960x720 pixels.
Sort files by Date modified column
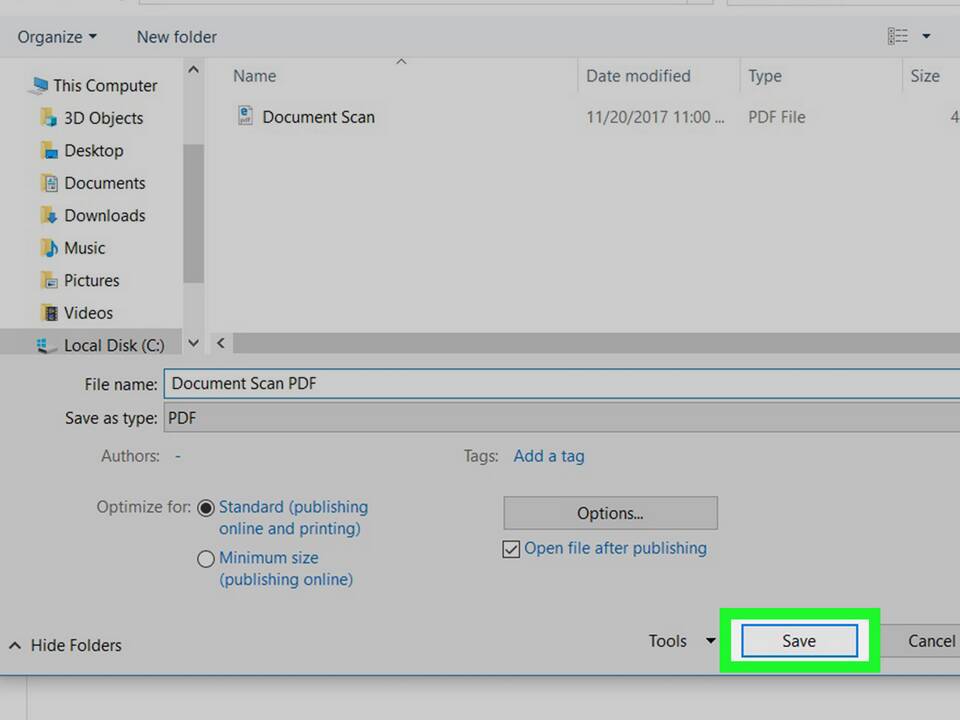(639, 76)
